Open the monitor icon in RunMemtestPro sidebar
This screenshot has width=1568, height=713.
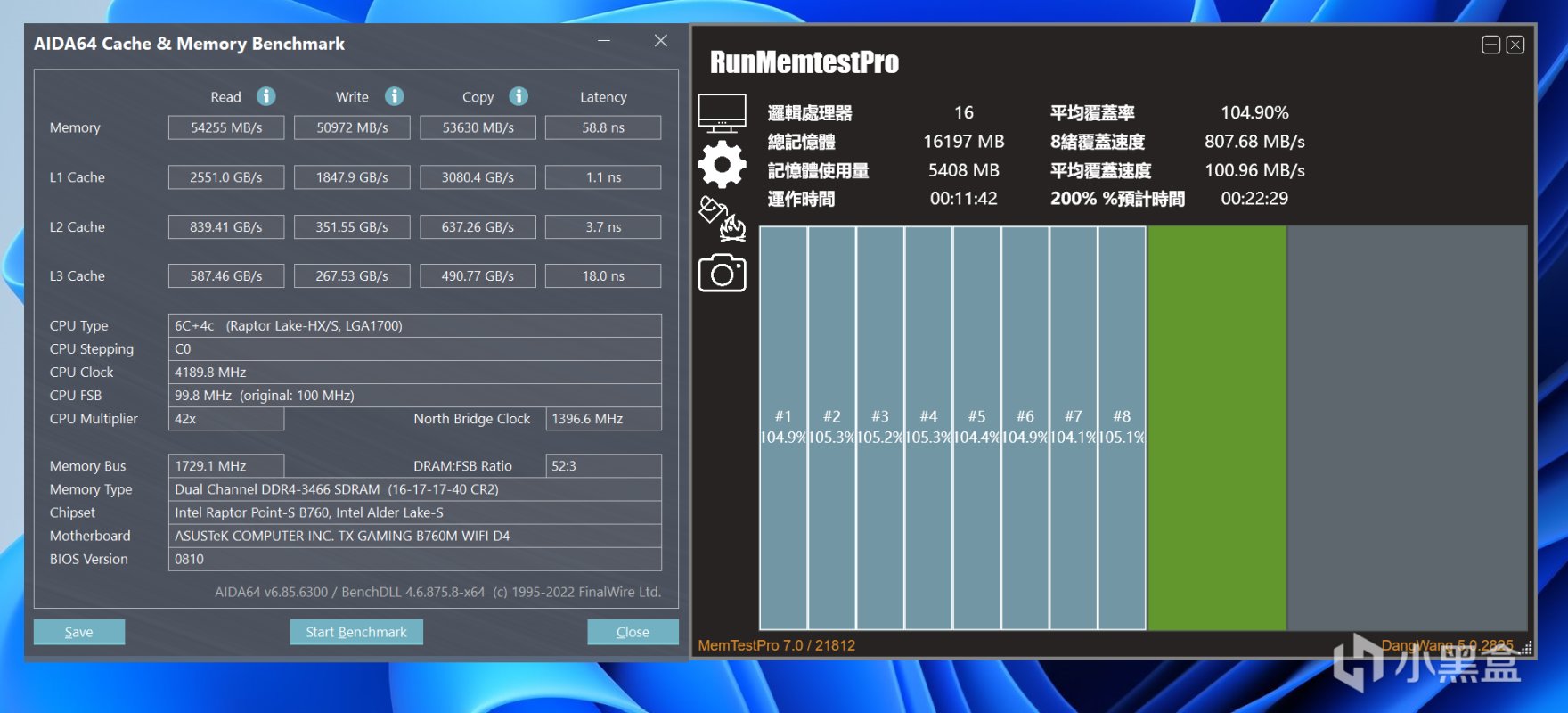click(723, 113)
